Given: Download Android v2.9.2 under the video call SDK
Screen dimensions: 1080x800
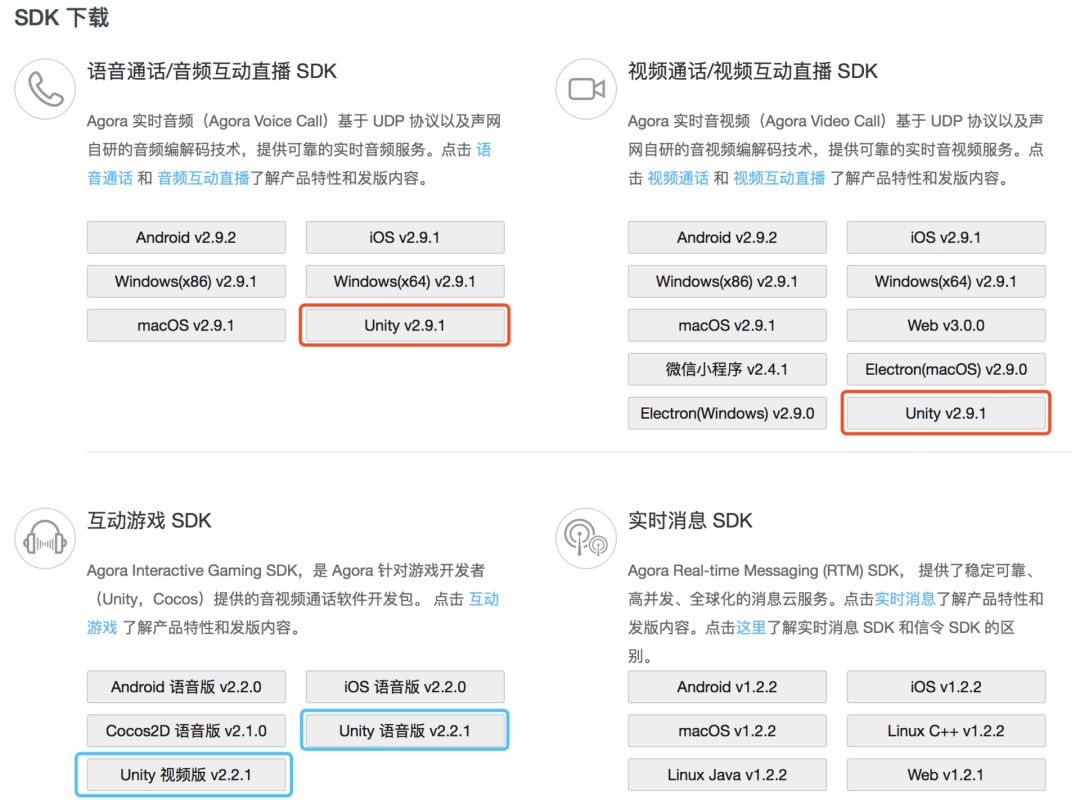Looking at the screenshot, I should 727,238.
